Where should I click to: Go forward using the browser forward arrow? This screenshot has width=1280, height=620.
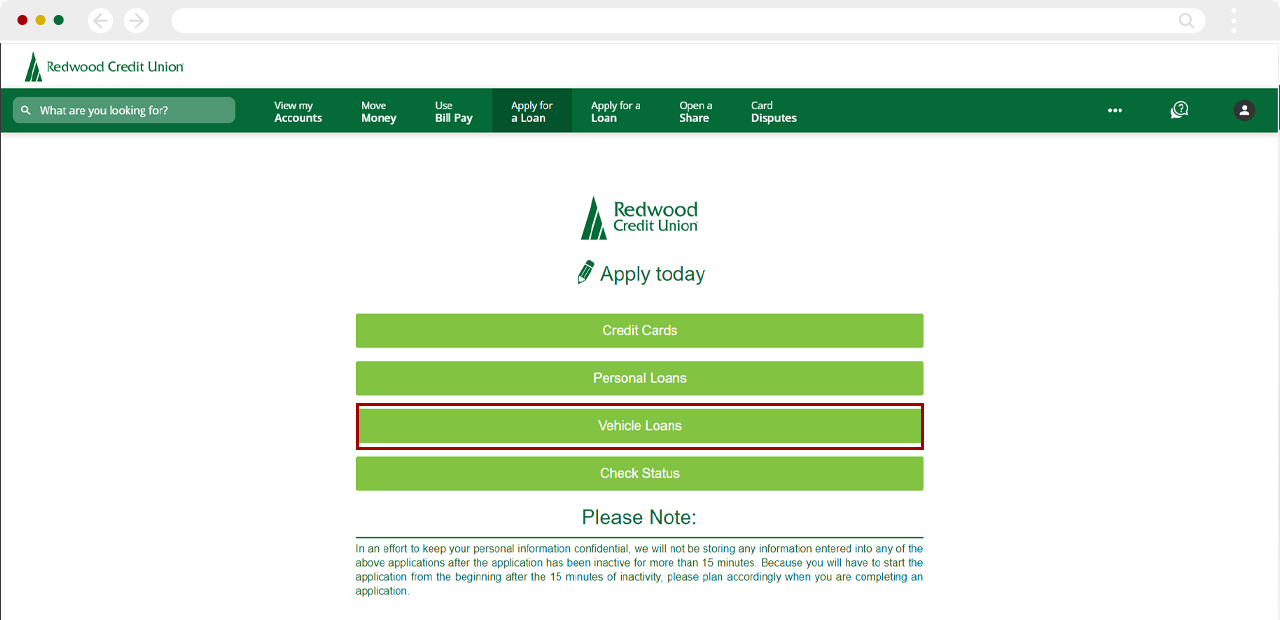(136, 20)
